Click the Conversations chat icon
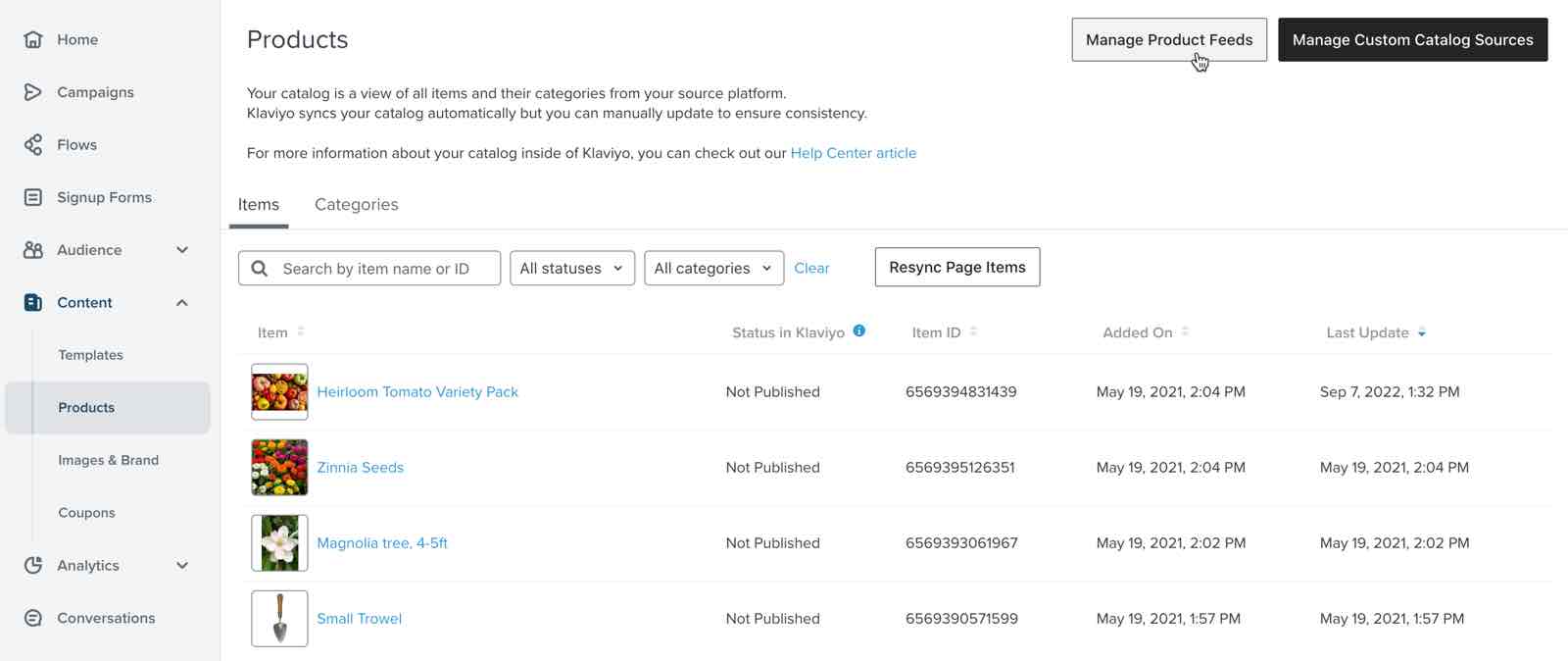1568x661 pixels. [x=33, y=618]
